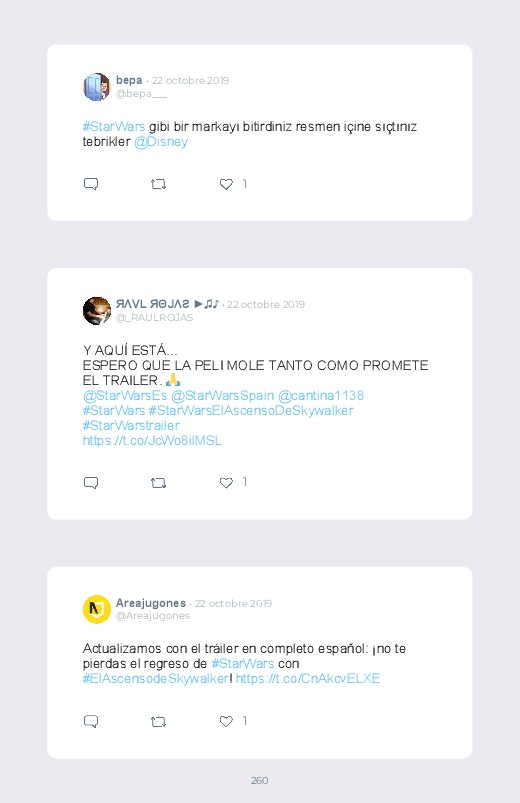Retweet the Areajugones tweet
520x803 pixels.
158,722
